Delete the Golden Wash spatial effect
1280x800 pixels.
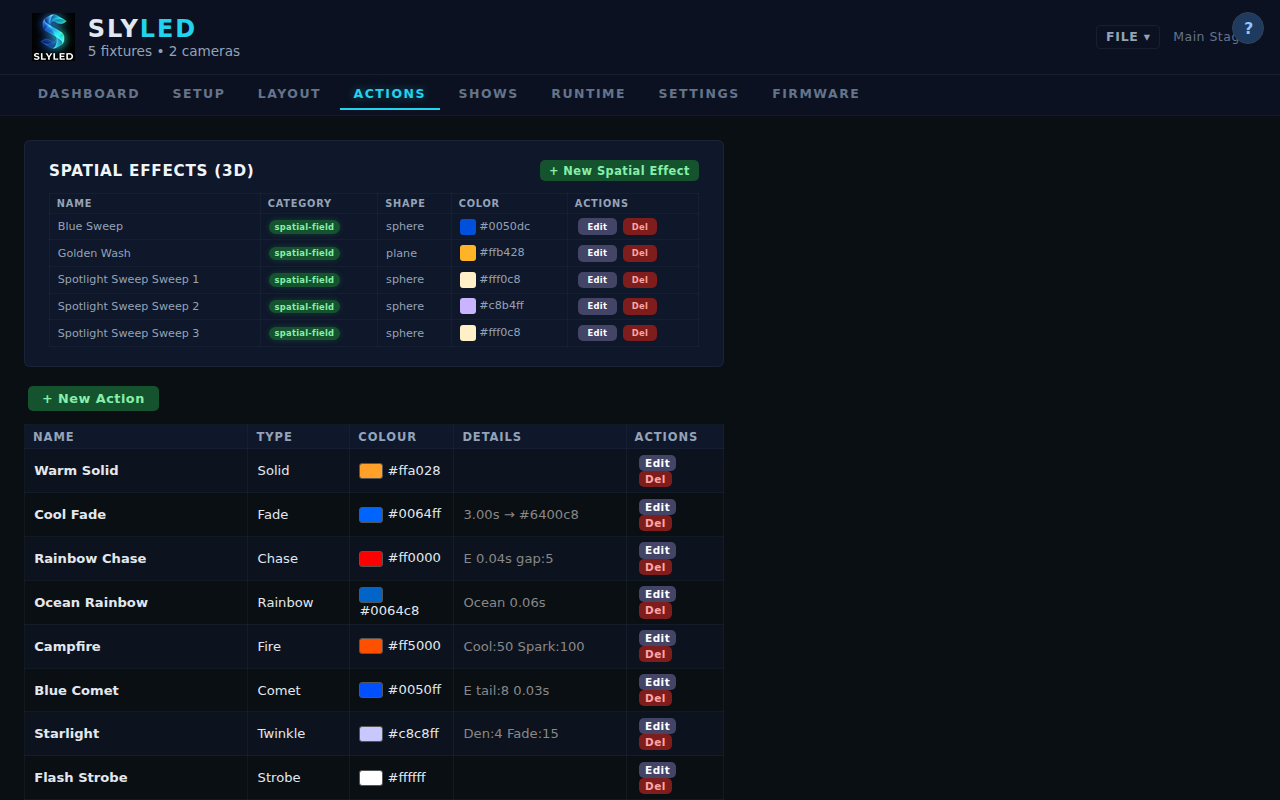point(639,253)
